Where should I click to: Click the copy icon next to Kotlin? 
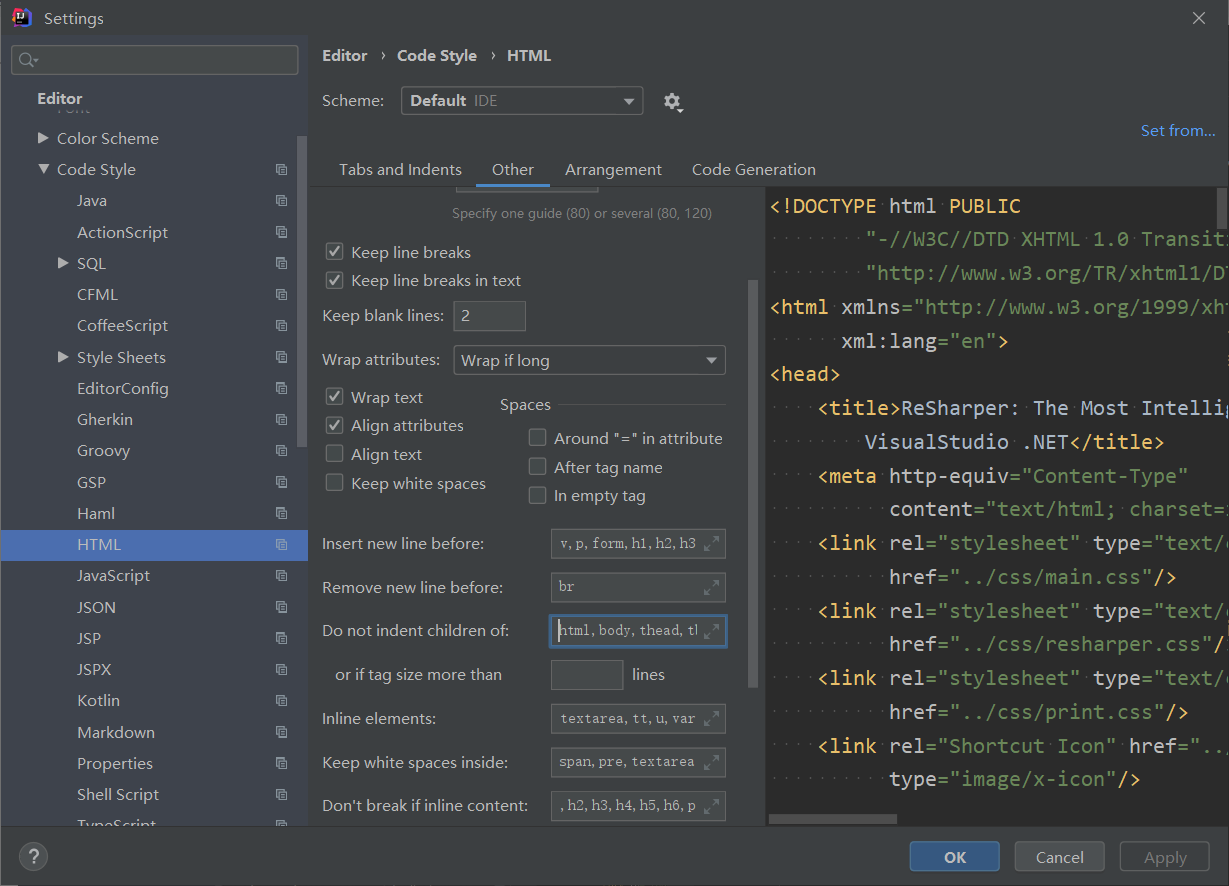click(x=281, y=701)
